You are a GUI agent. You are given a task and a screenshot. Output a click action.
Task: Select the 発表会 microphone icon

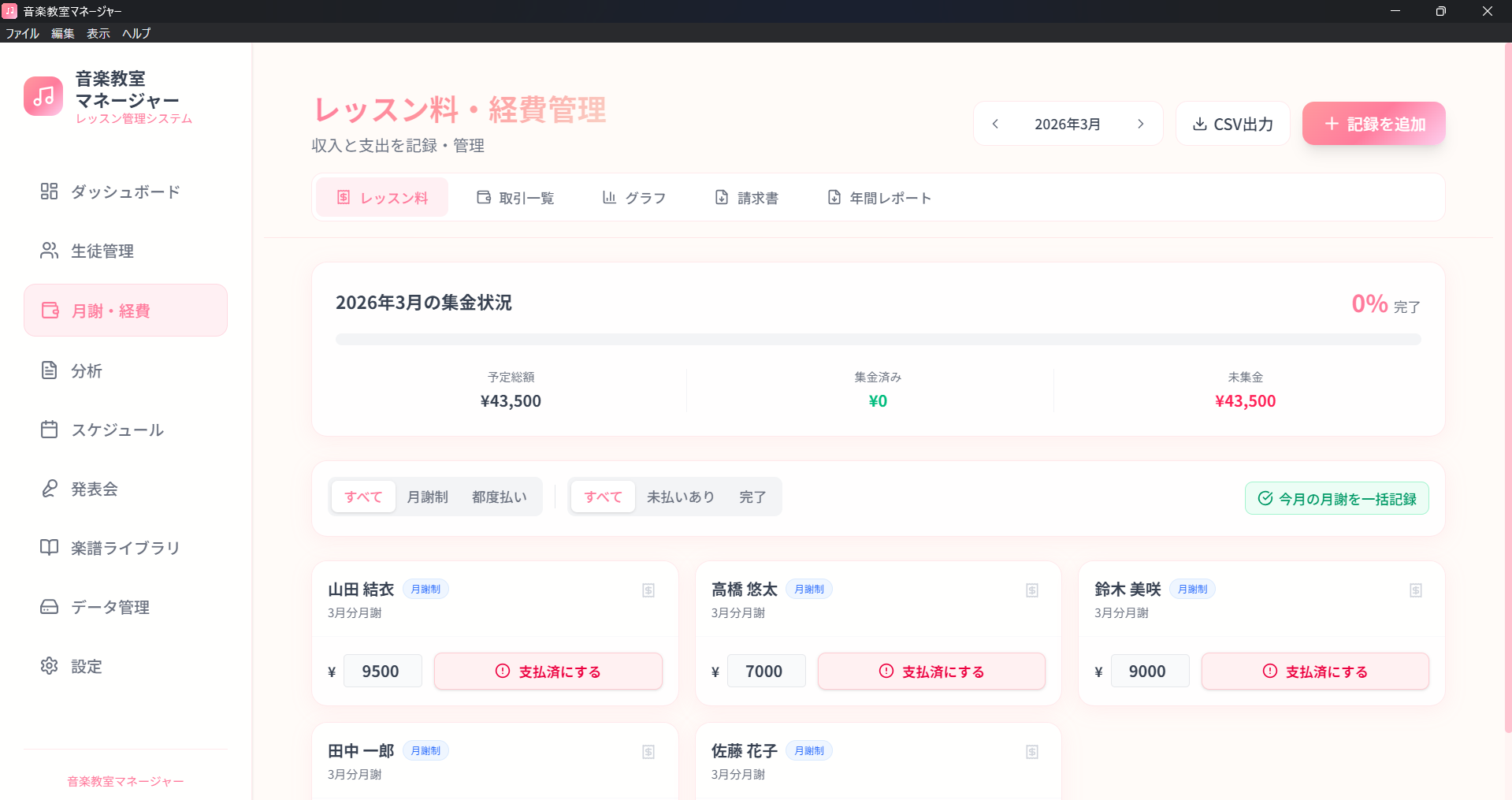(x=49, y=489)
